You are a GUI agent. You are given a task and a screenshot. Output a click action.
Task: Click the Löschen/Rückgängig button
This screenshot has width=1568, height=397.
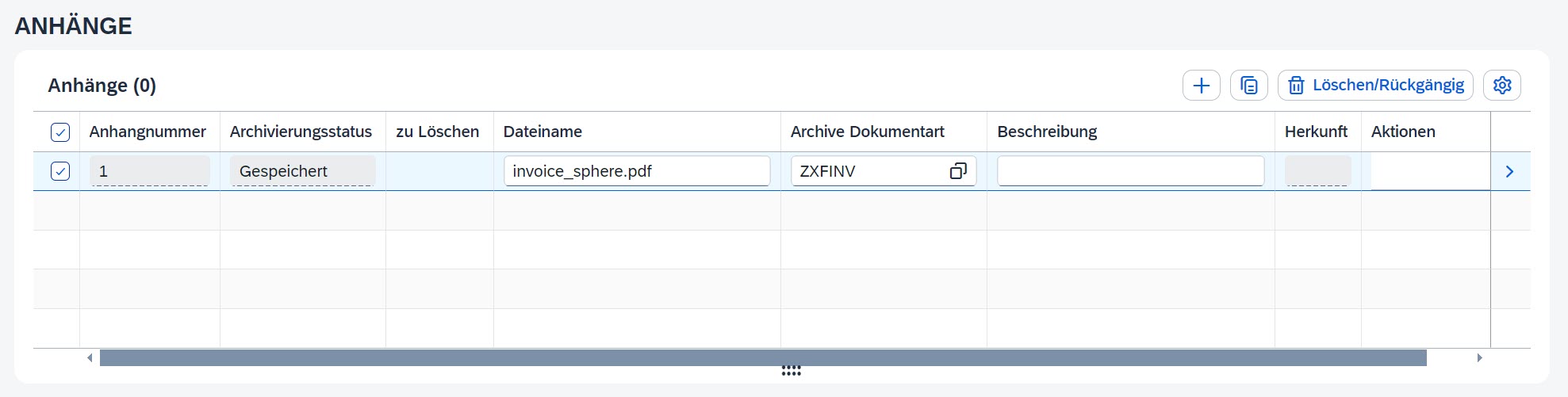click(1374, 86)
